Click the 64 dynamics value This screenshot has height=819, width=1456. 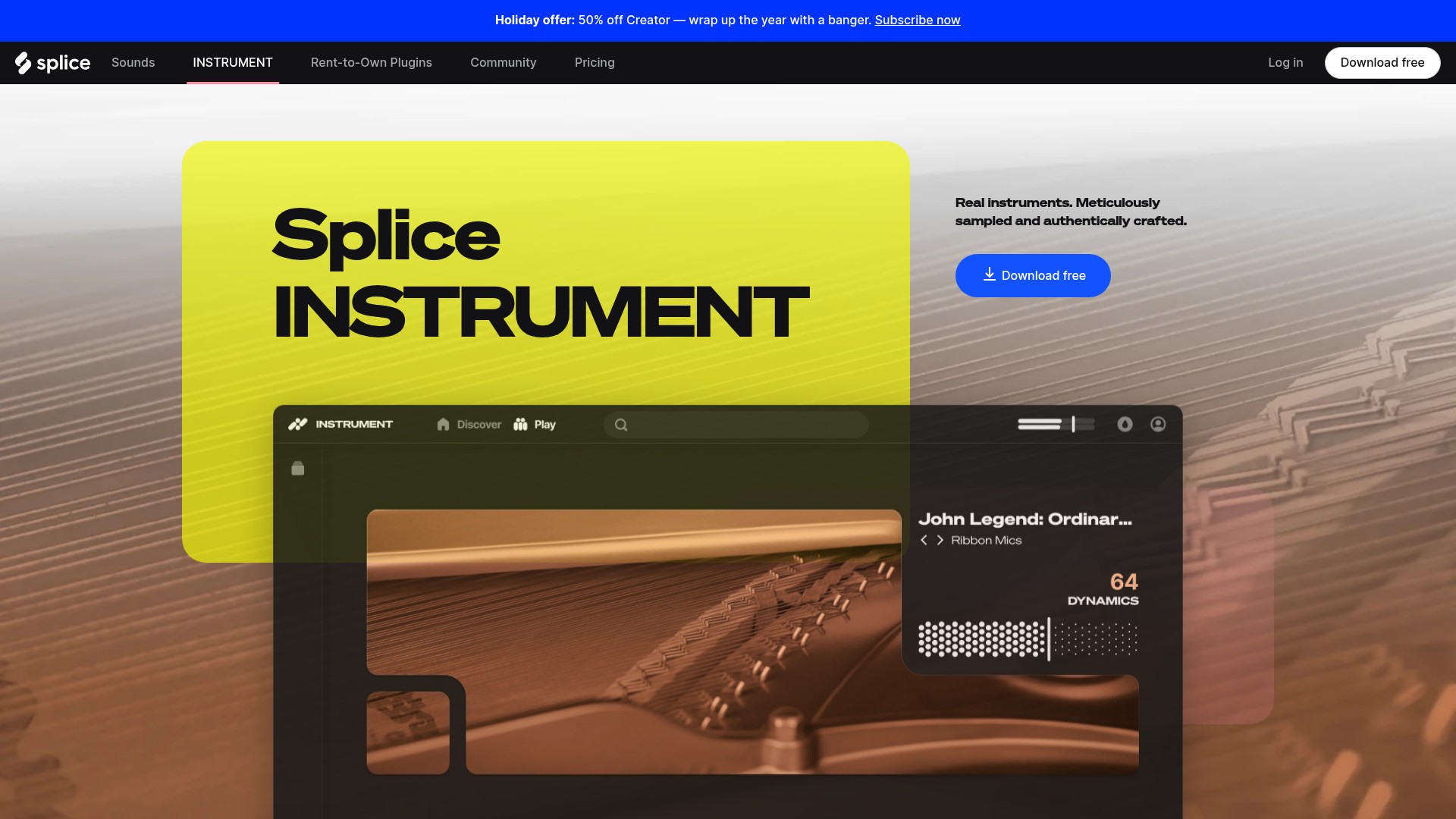[x=1124, y=582]
